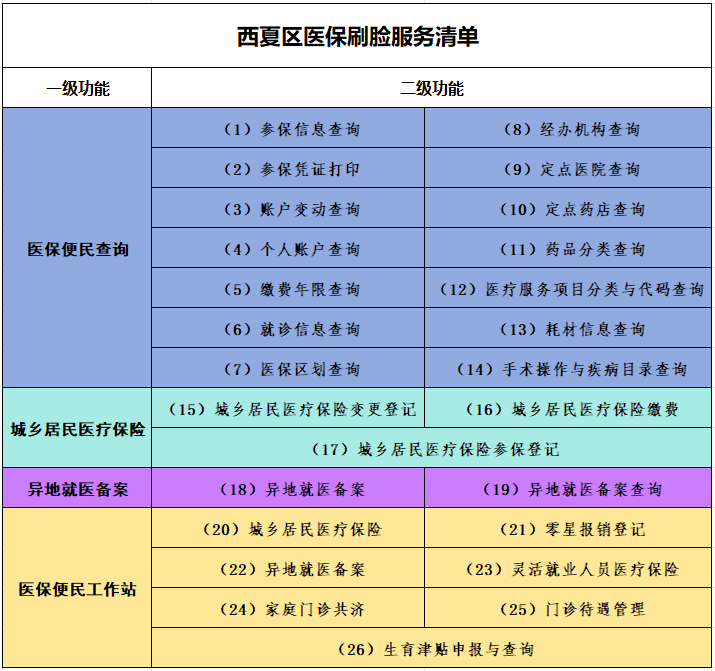Screen dimensions: 715x671
Task: Open (14) 手术操作与疾病目录查询
Action: pos(570,369)
